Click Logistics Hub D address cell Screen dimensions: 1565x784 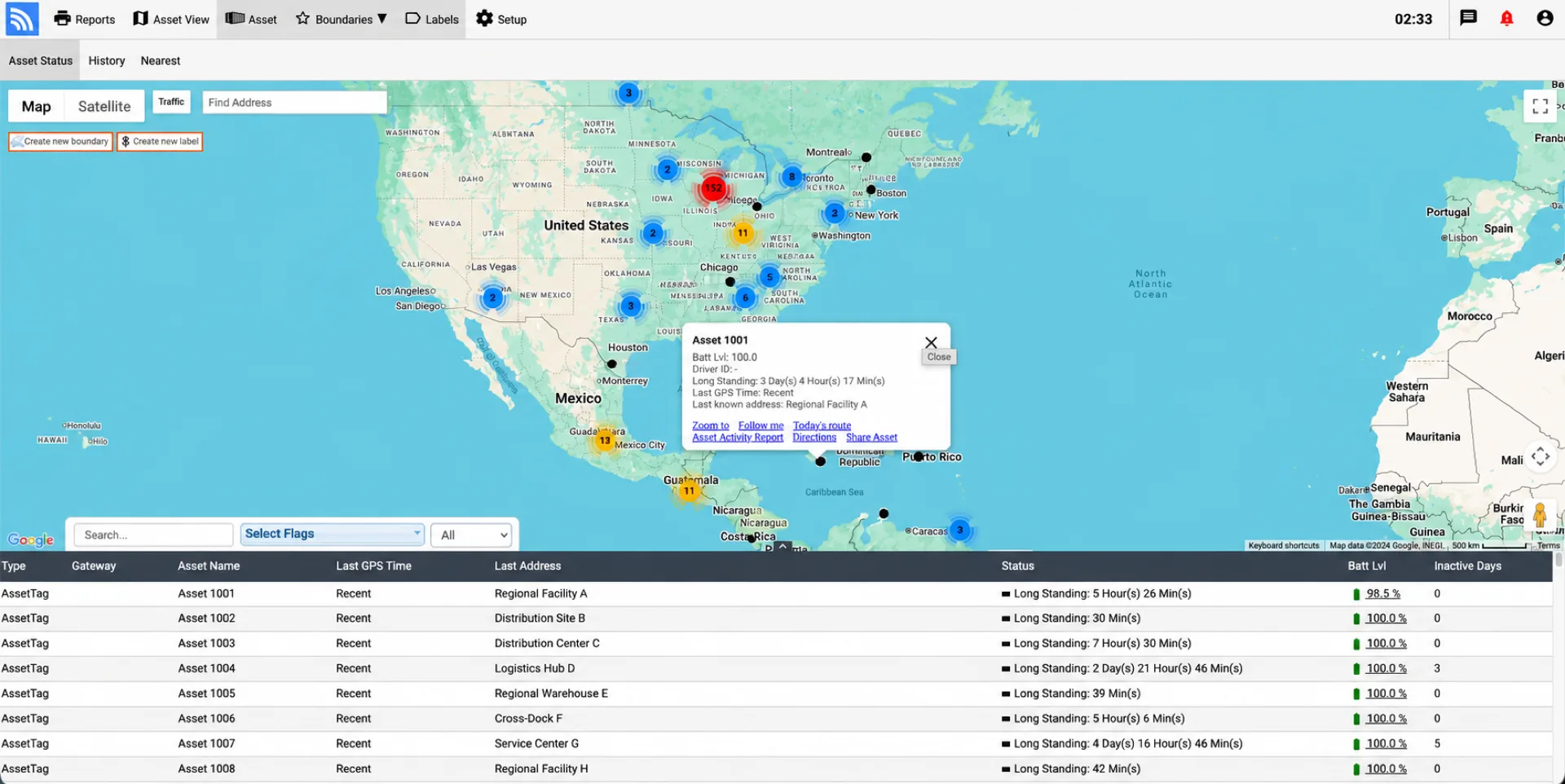click(535, 668)
